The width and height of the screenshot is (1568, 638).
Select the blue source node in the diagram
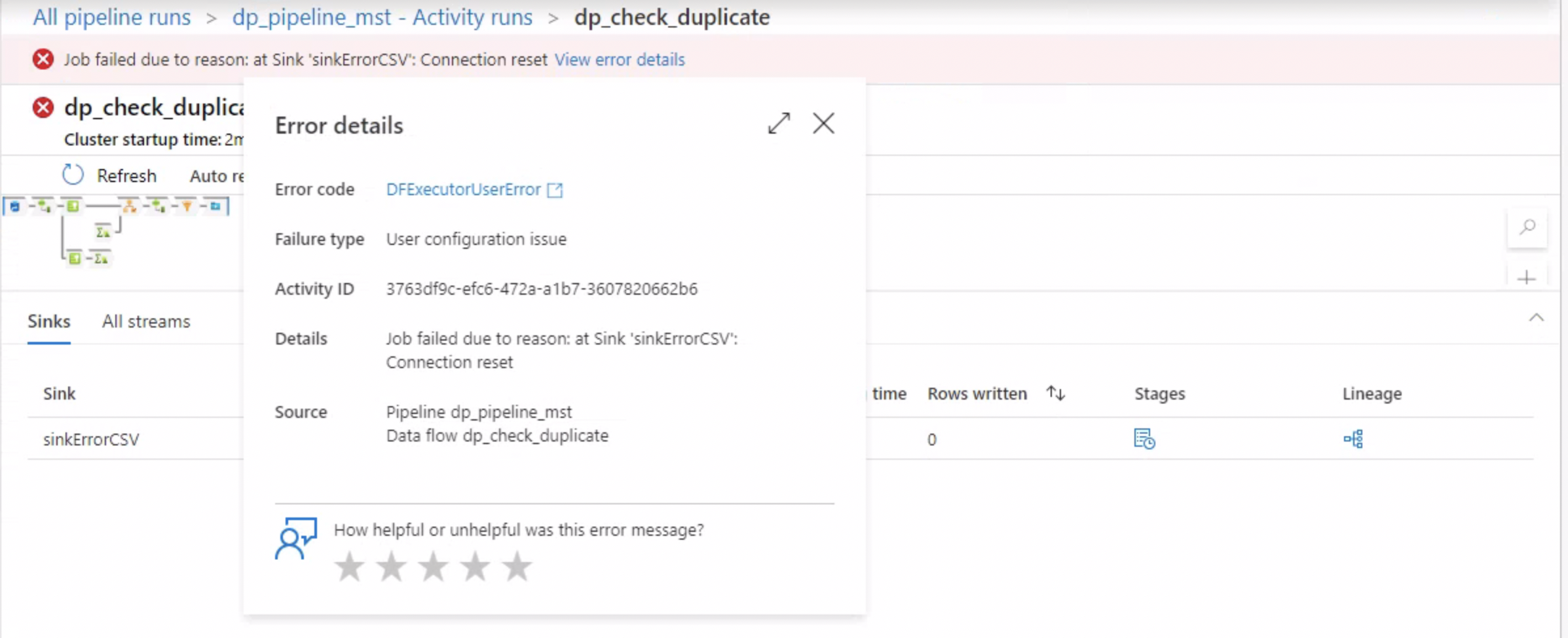pyautogui.click(x=15, y=206)
